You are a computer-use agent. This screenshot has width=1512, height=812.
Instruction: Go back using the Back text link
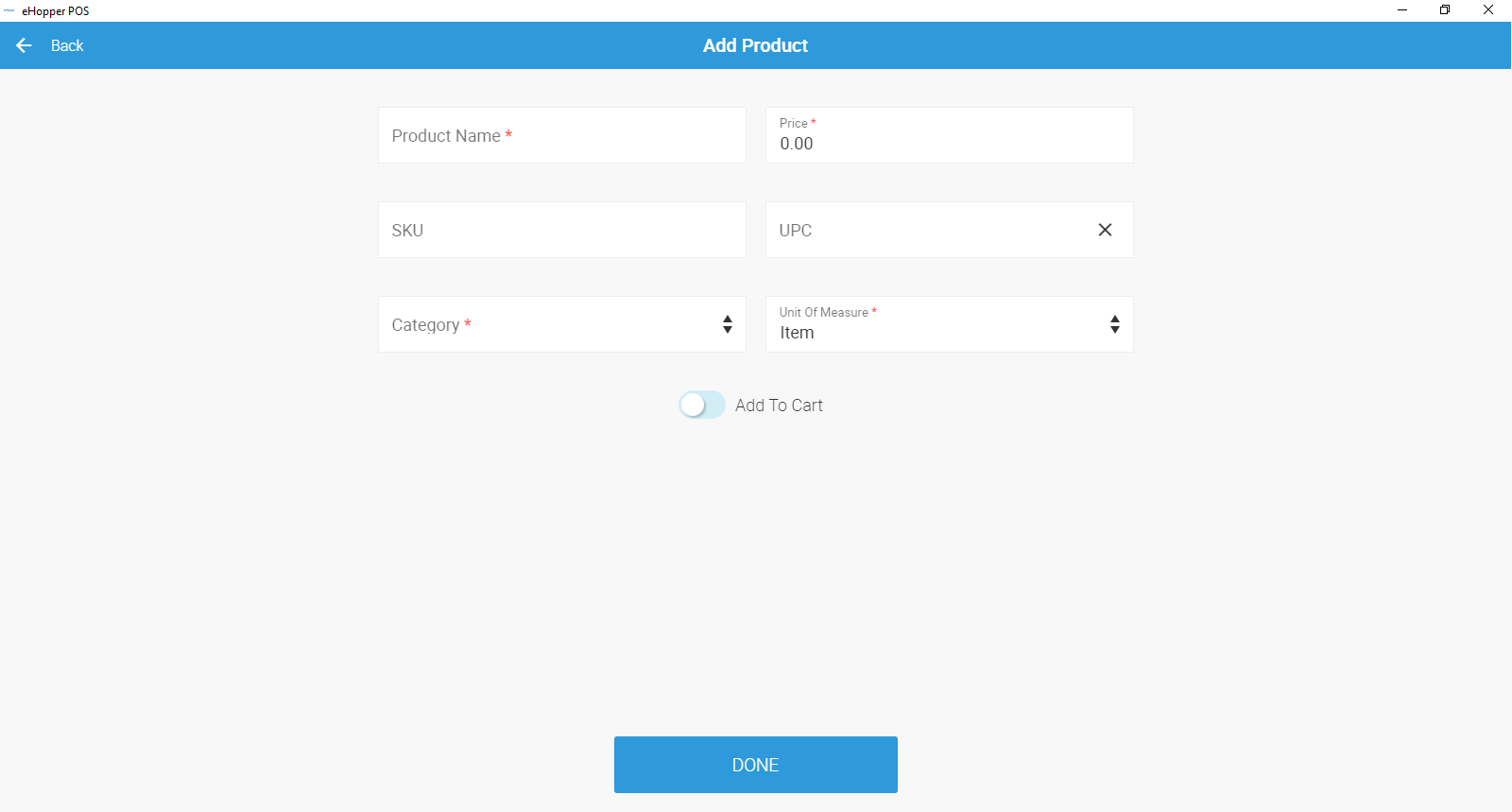(x=67, y=45)
